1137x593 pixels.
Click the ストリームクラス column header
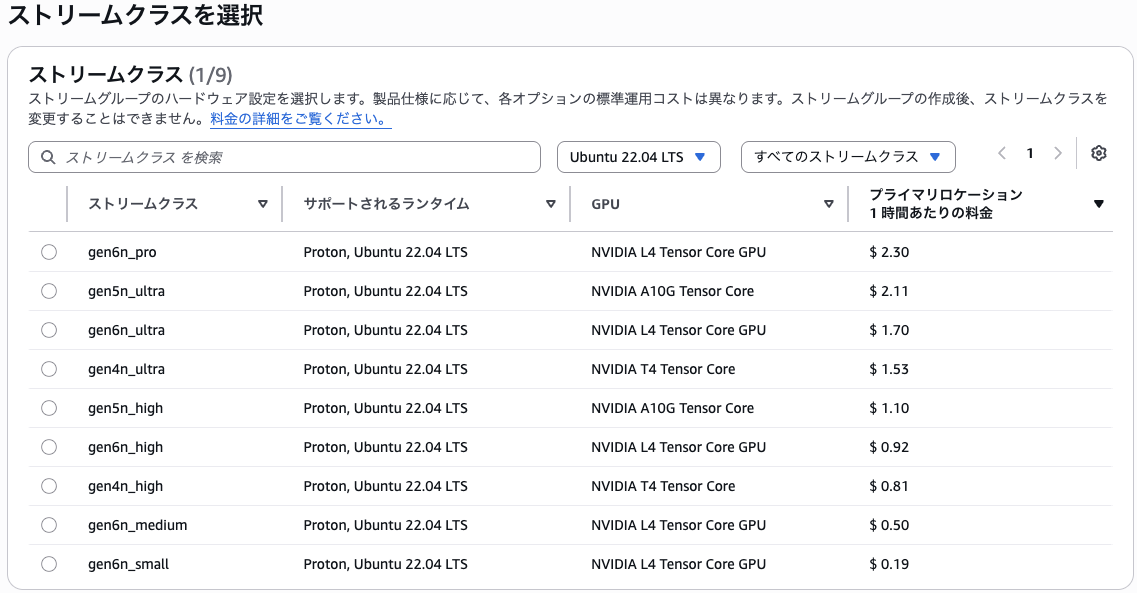coord(143,204)
